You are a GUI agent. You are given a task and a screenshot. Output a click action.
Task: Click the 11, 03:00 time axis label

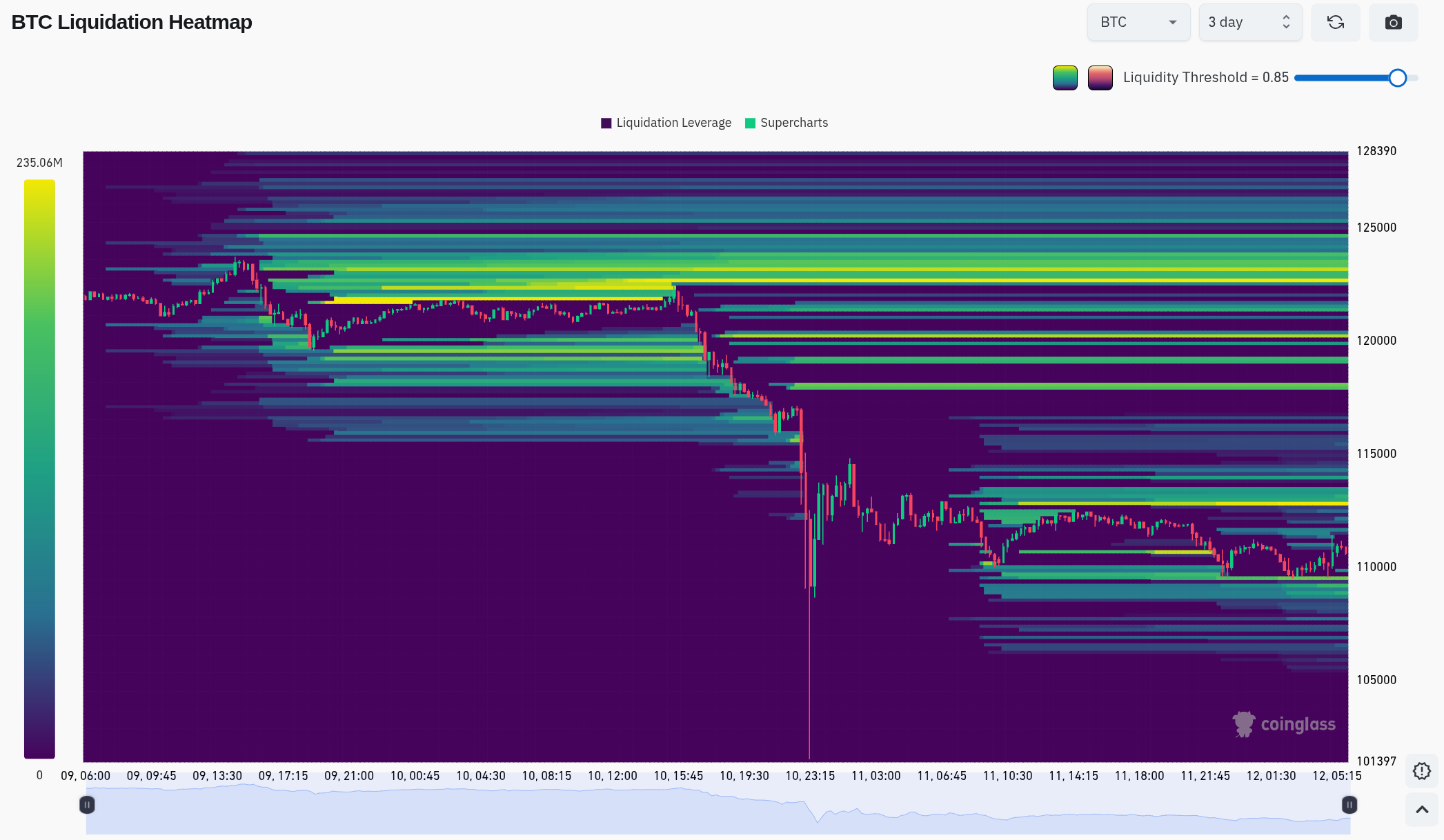click(876, 776)
